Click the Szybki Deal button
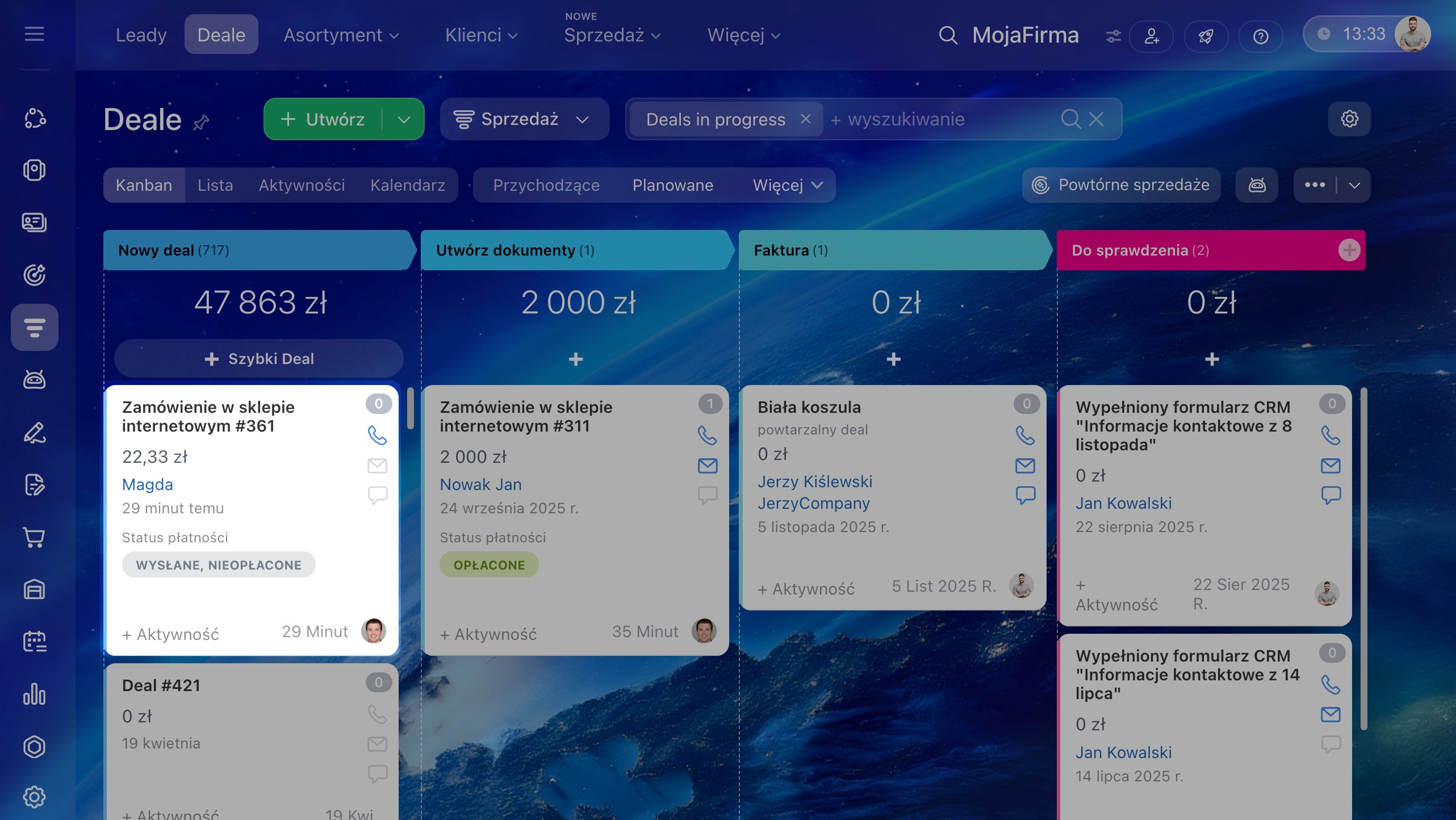 (259, 359)
